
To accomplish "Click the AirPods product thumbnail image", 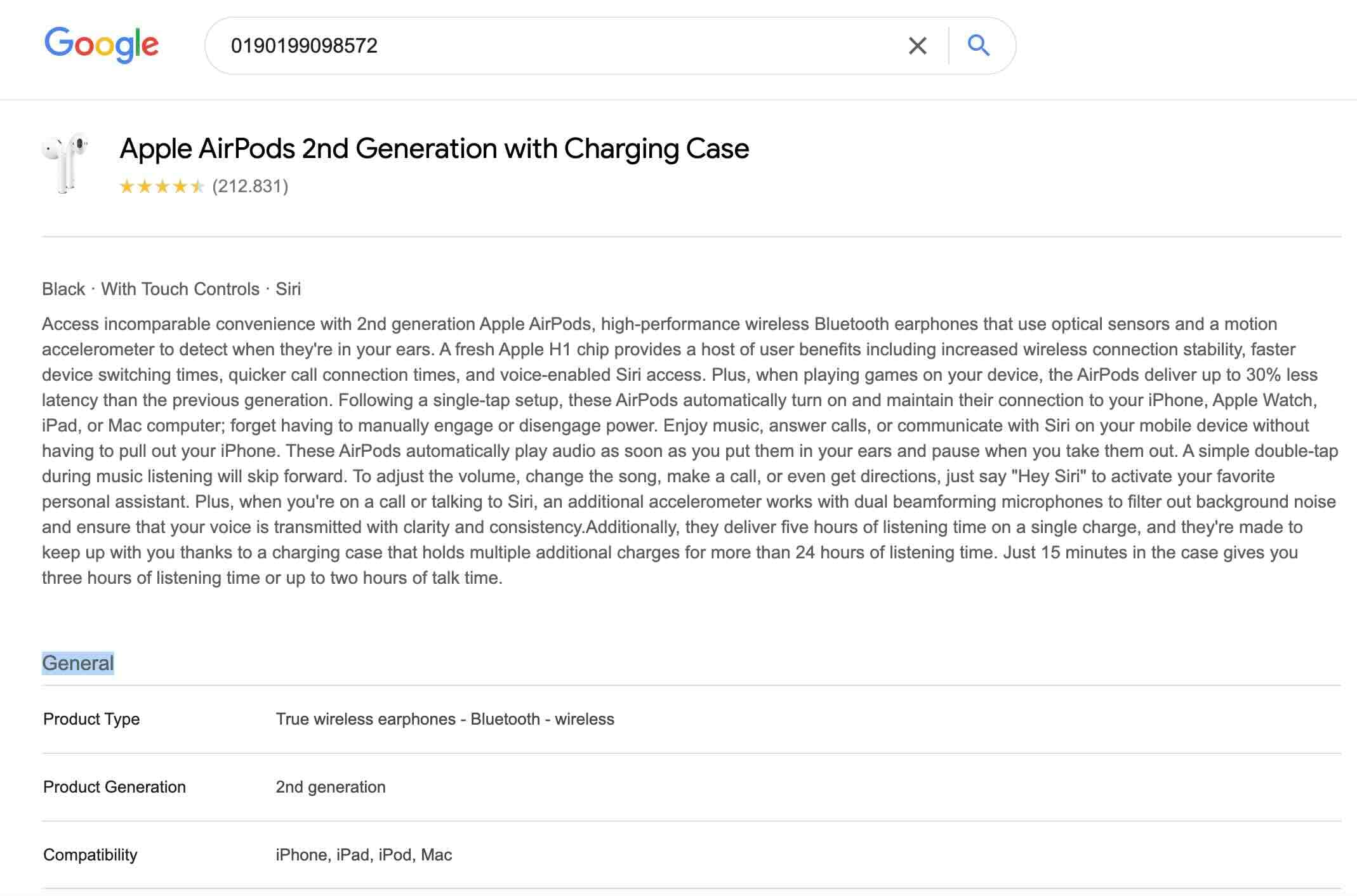I will [x=65, y=162].
